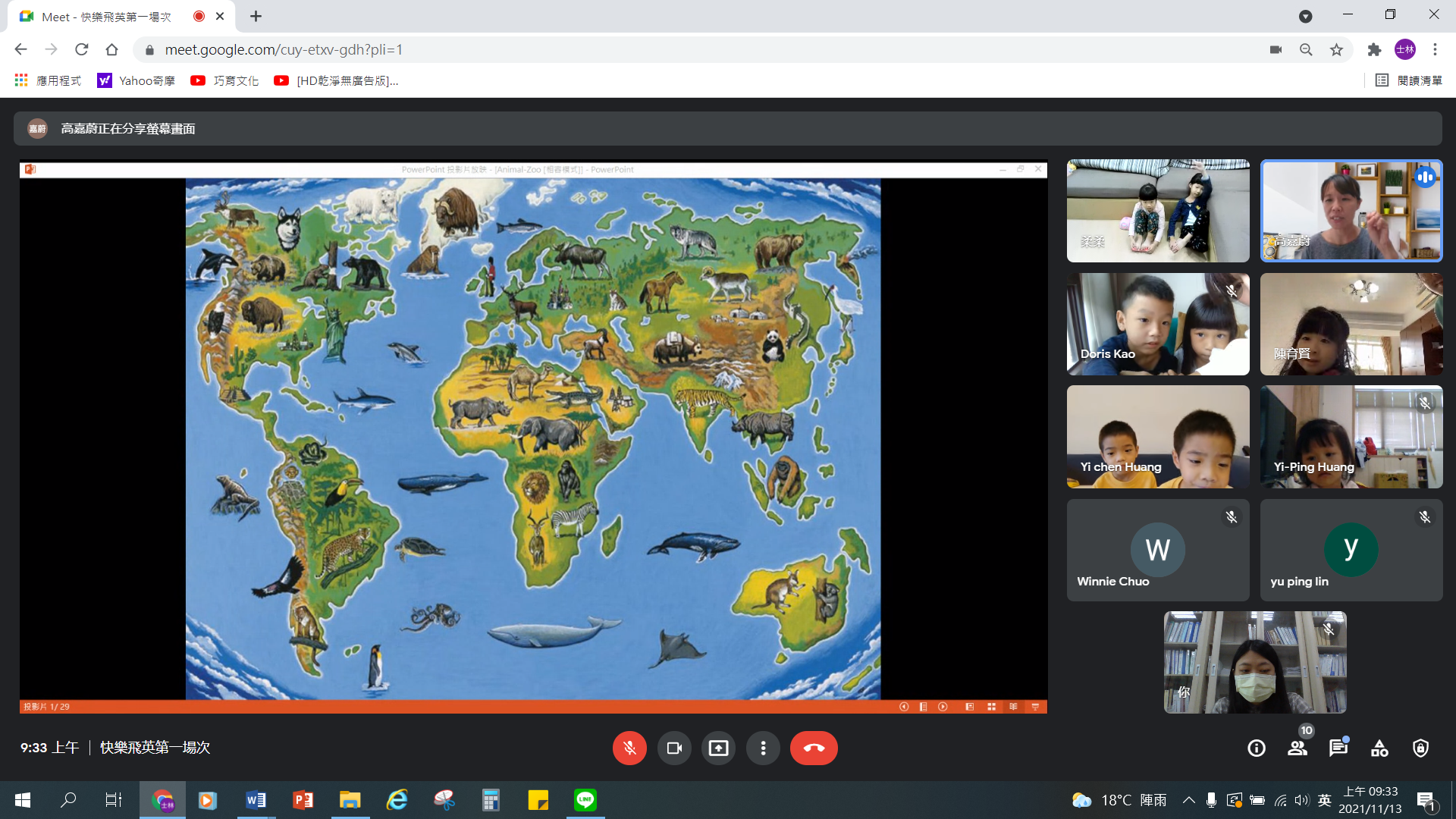This screenshot has width=1456, height=819.
Task: Open the Yahoo奇摩 bookmark
Action: pos(136,80)
